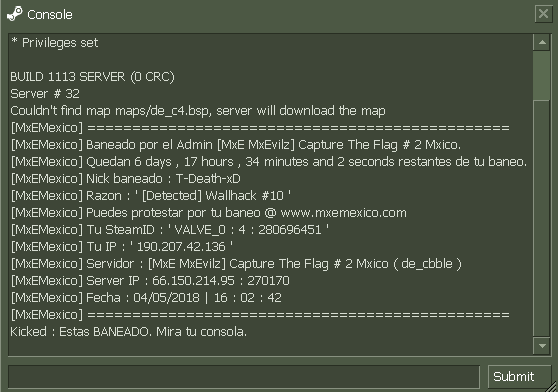Click the Nick baneado T-Death-xD line
The image size is (558, 392).
pyautogui.click(x=126, y=179)
